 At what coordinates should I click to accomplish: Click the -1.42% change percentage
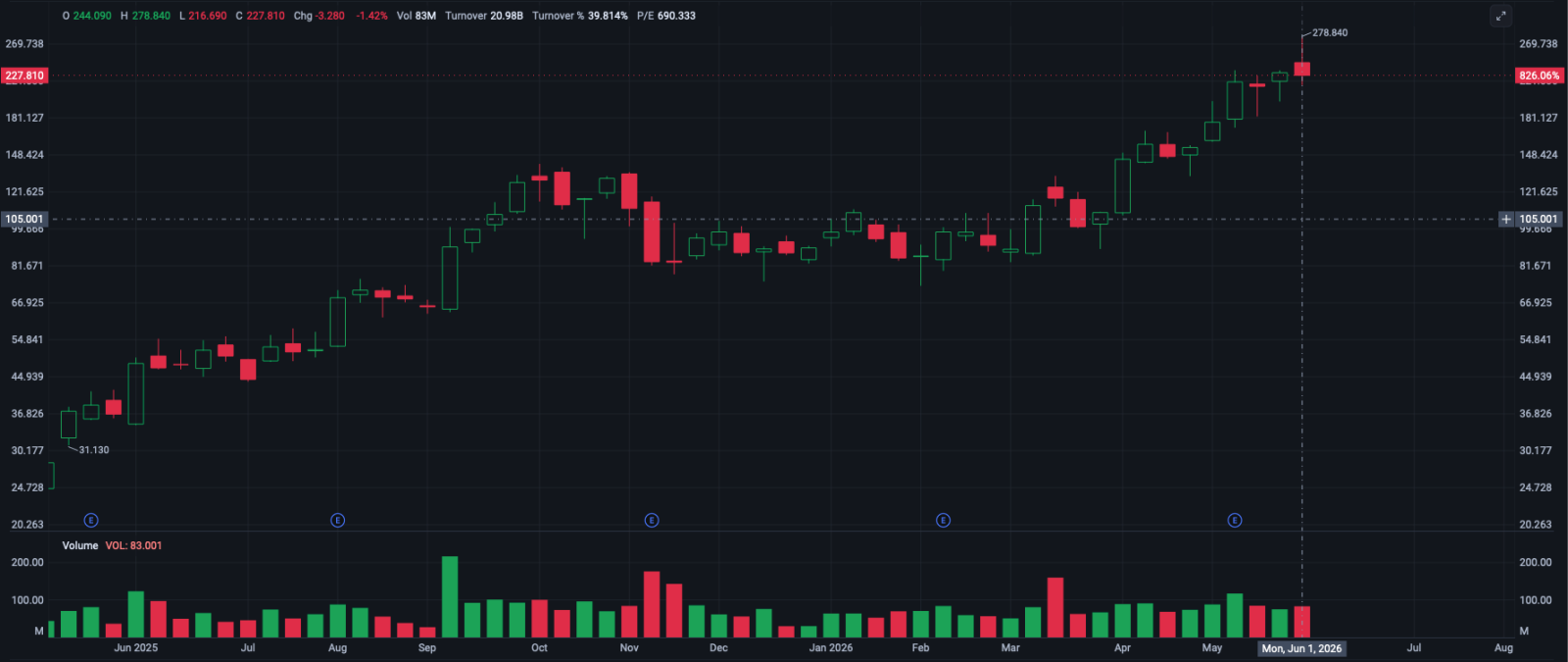[371, 16]
